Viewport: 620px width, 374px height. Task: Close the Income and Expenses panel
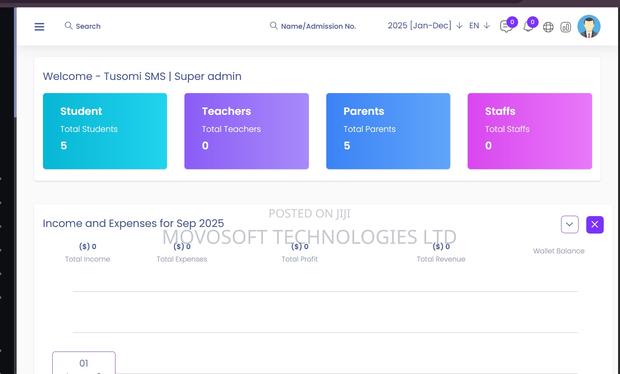tap(595, 225)
